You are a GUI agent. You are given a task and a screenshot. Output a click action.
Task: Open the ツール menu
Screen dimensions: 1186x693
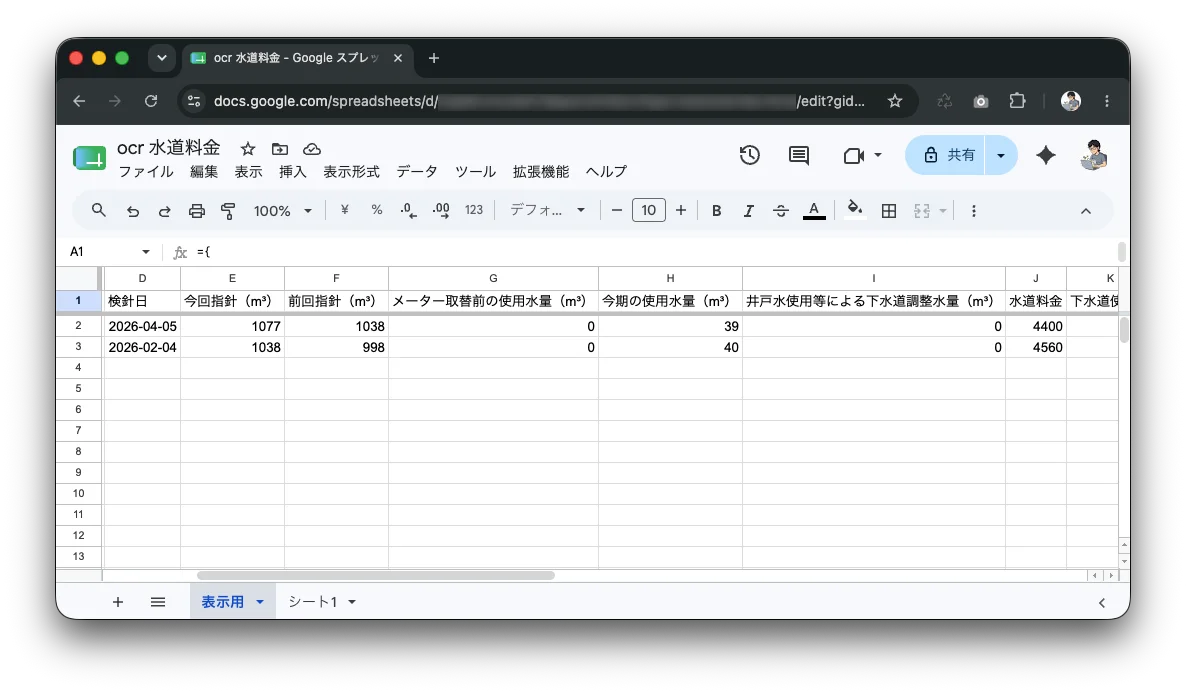pos(475,172)
